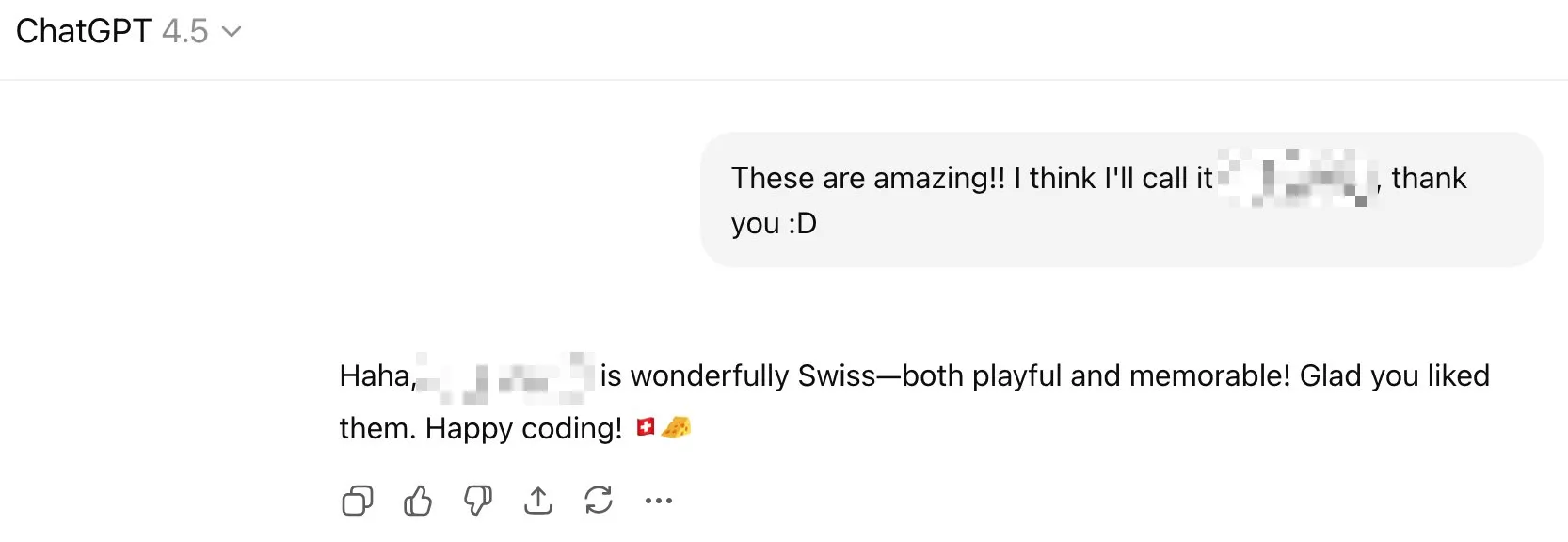Click the share response icon
Screen dimensions: 1568x542
pyautogui.click(x=538, y=501)
